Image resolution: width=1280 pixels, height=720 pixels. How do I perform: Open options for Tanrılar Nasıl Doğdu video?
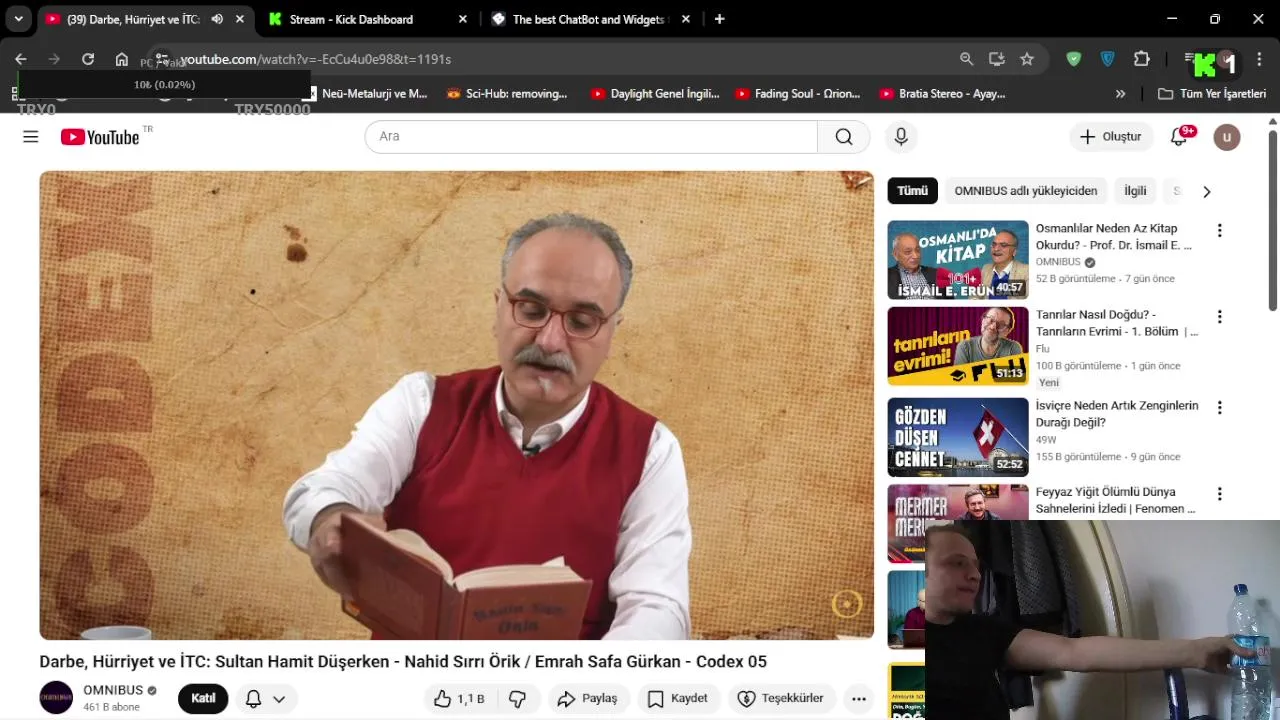tap(1219, 317)
